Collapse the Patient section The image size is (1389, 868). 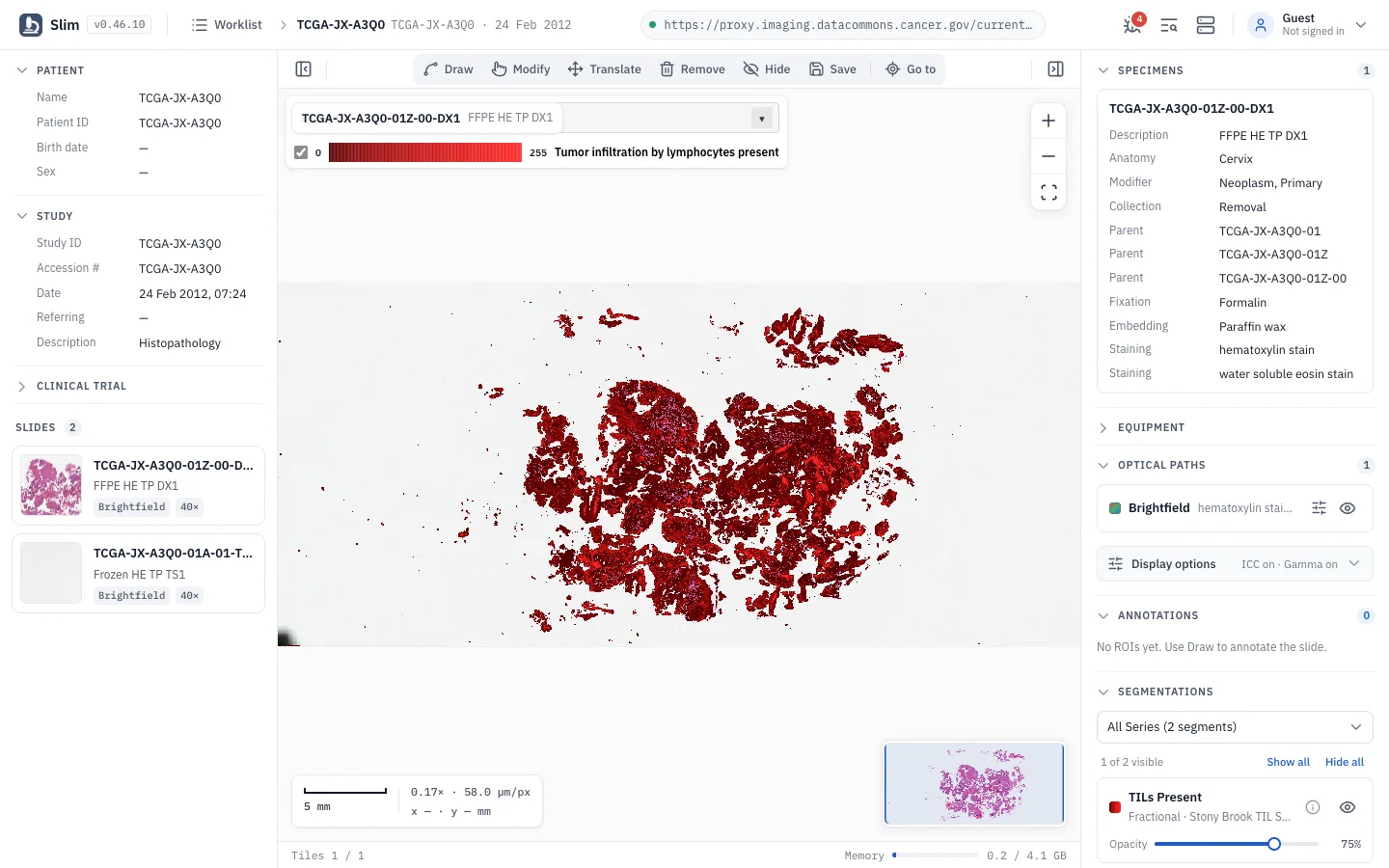click(x=22, y=70)
